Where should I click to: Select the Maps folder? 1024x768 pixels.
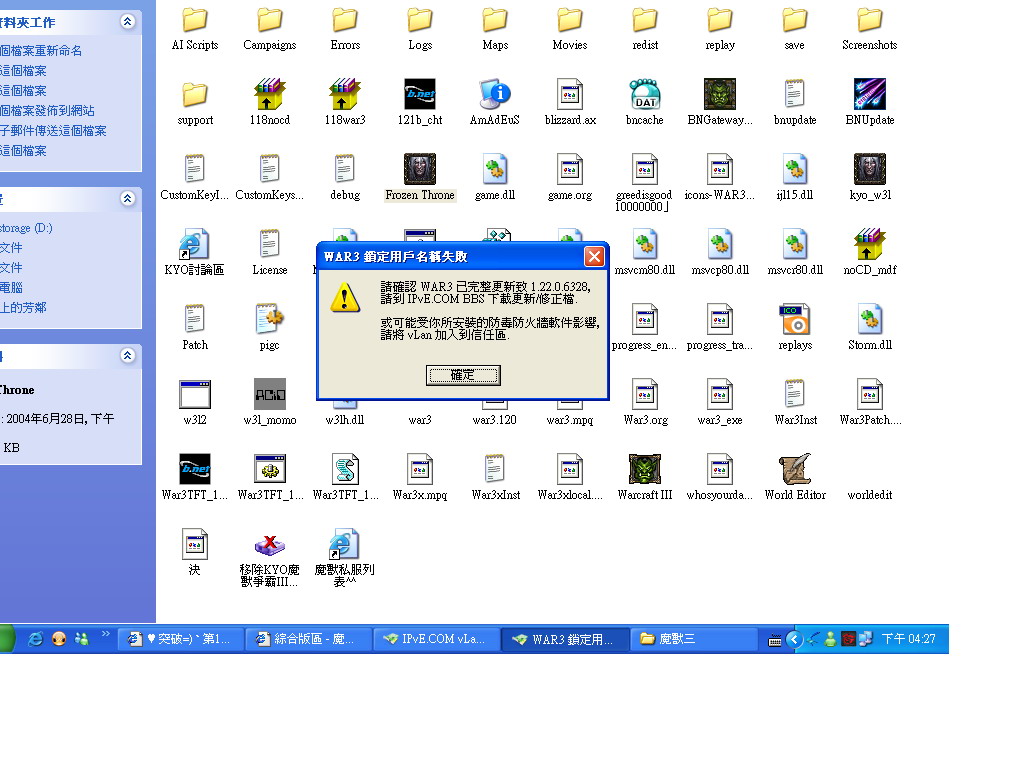tap(494, 20)
